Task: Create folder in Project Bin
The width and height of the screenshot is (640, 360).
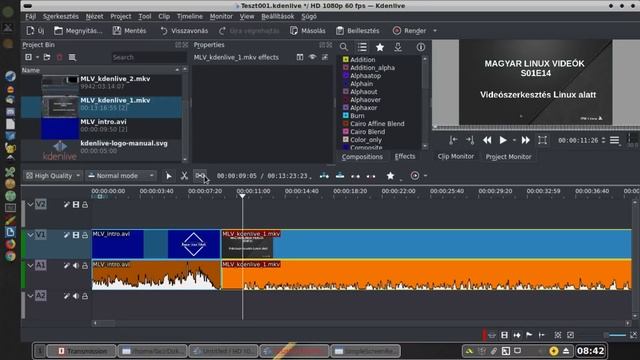Action: (x=47, y=58)
